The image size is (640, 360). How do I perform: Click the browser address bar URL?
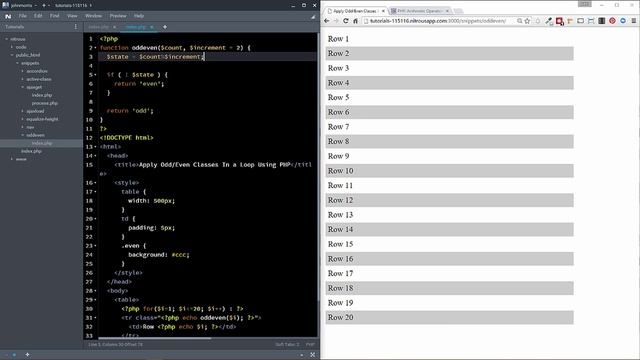(x=438, y=21)
